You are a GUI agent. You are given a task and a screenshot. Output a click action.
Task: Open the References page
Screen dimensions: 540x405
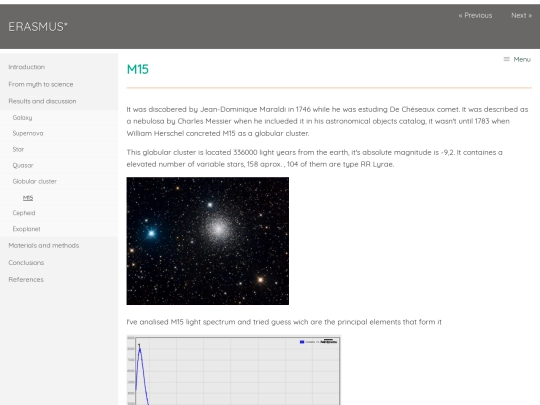26,280
